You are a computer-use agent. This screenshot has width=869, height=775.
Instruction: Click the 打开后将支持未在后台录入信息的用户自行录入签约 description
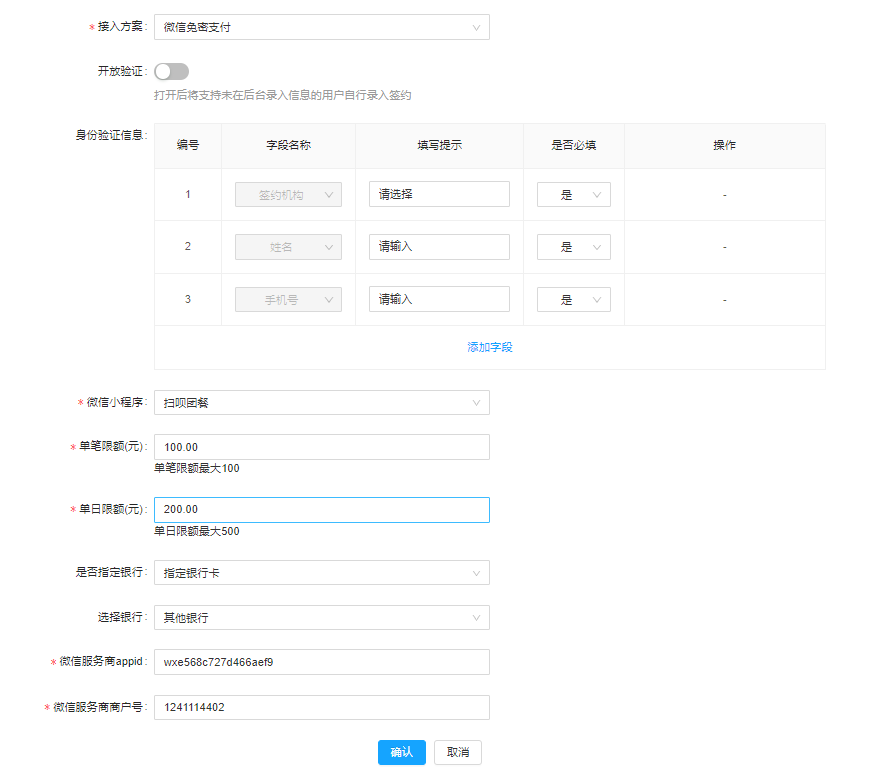283,95
